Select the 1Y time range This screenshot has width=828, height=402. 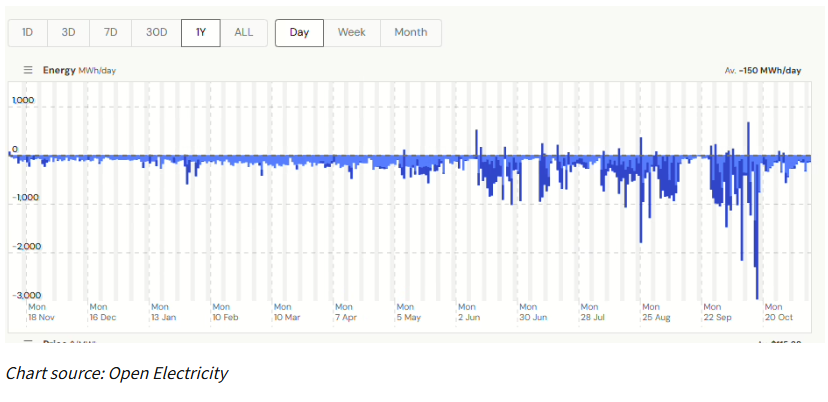point(201,33)
